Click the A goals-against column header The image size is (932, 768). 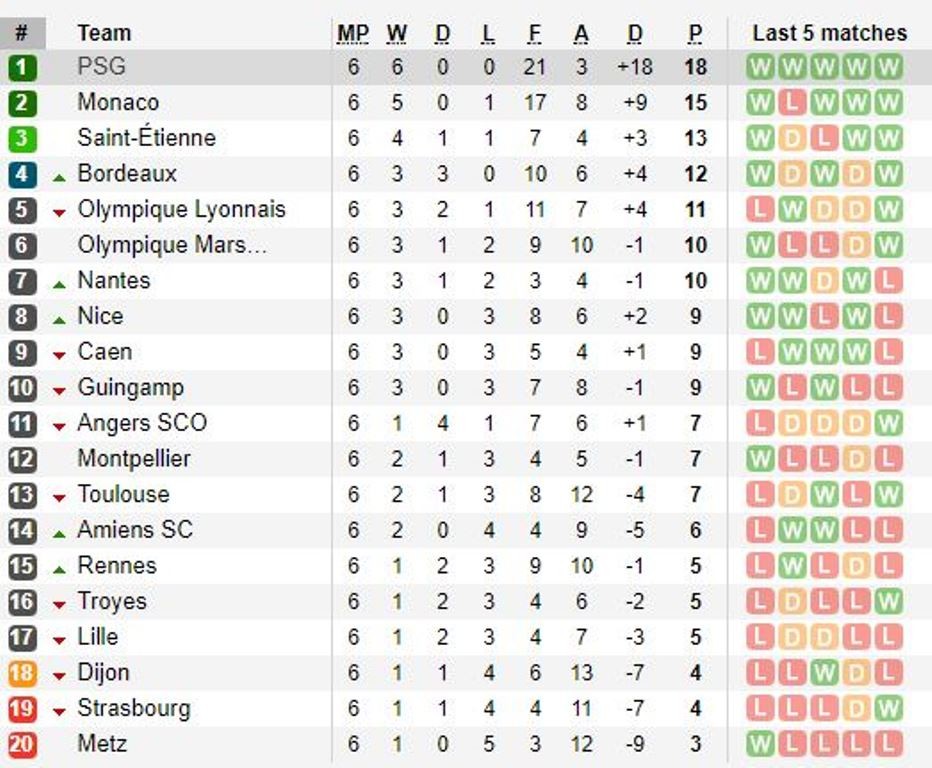pyautogui.click(x=581, y=33)
